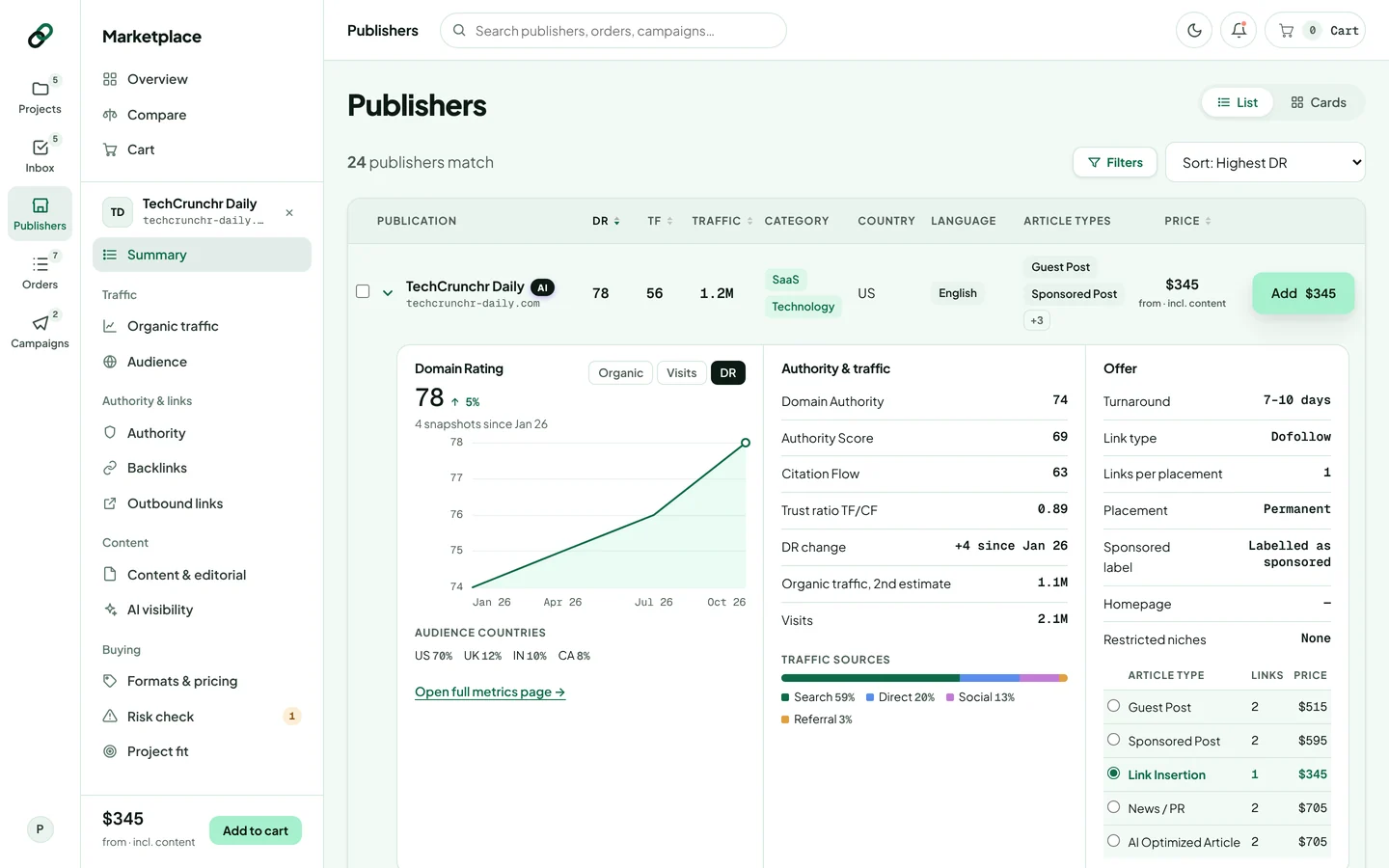The width and height of the screenshot is (1389, 868).
Task: Open Outbound links section
Action: (202, 503)
